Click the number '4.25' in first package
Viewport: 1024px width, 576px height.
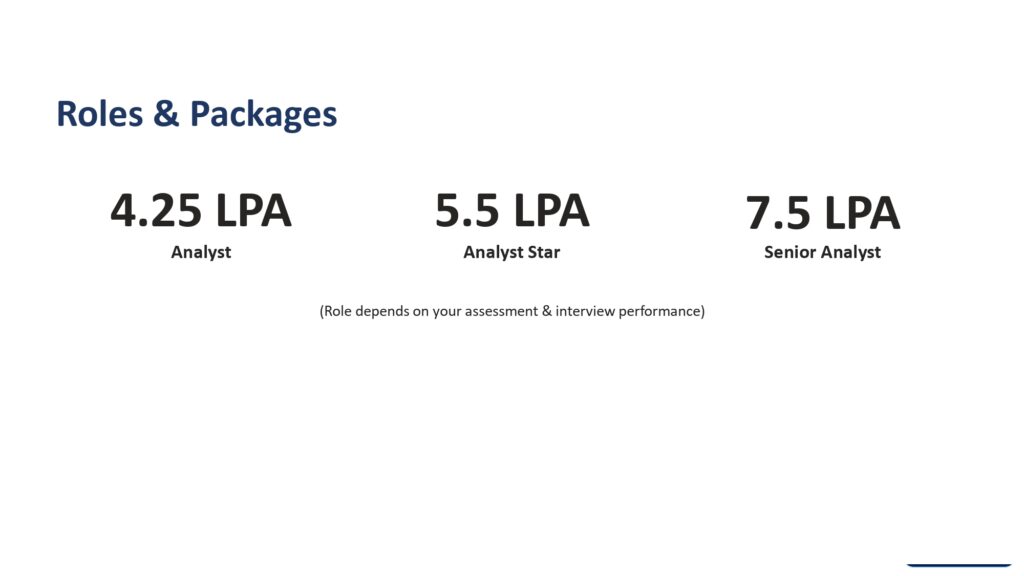tap(155, 211)
